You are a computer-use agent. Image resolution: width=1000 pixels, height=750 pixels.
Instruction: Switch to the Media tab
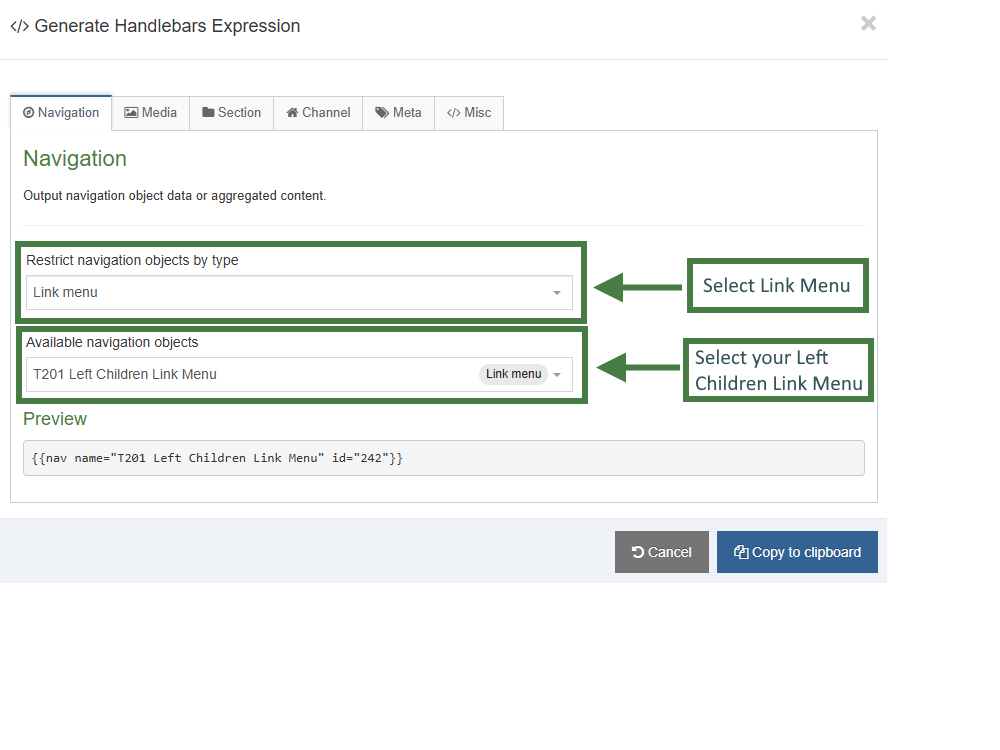[x=150, y=113]
